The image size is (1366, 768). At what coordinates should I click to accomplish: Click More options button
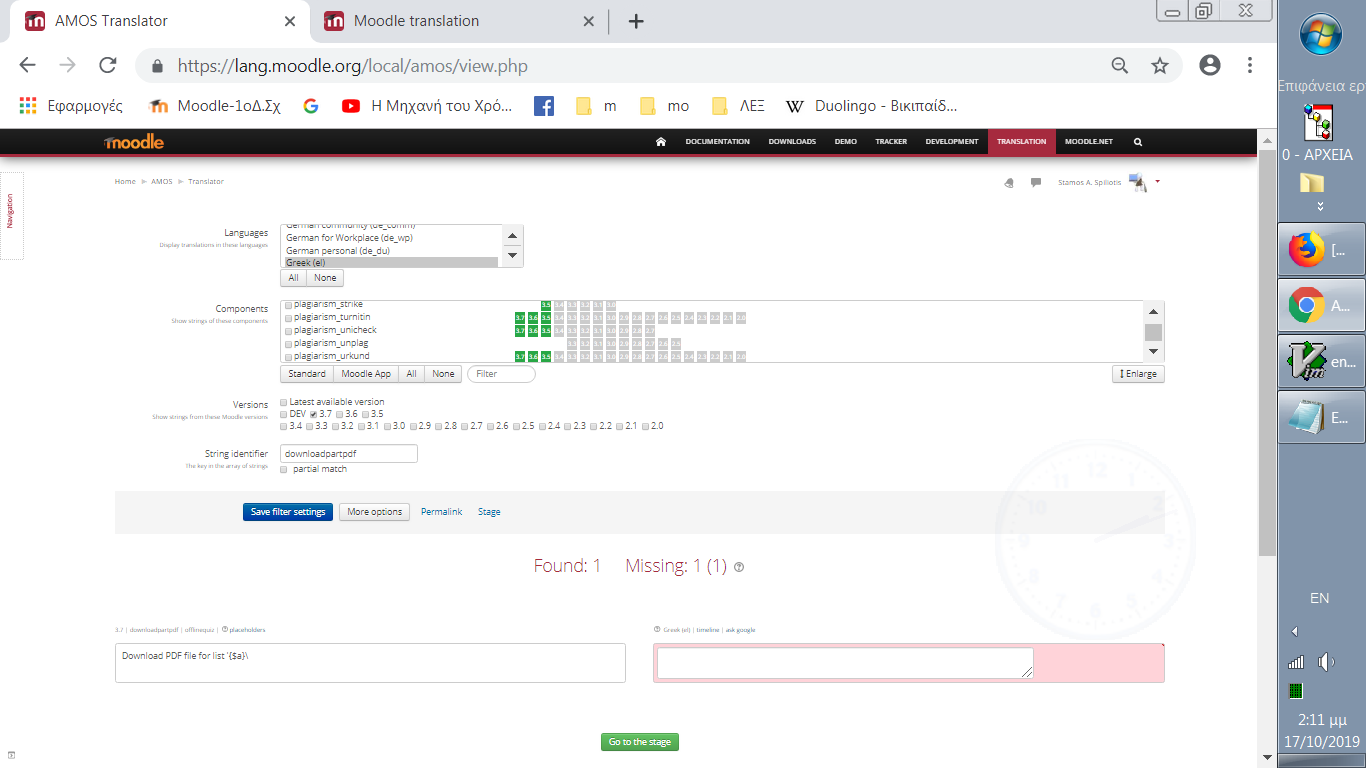tap(374, 512)
